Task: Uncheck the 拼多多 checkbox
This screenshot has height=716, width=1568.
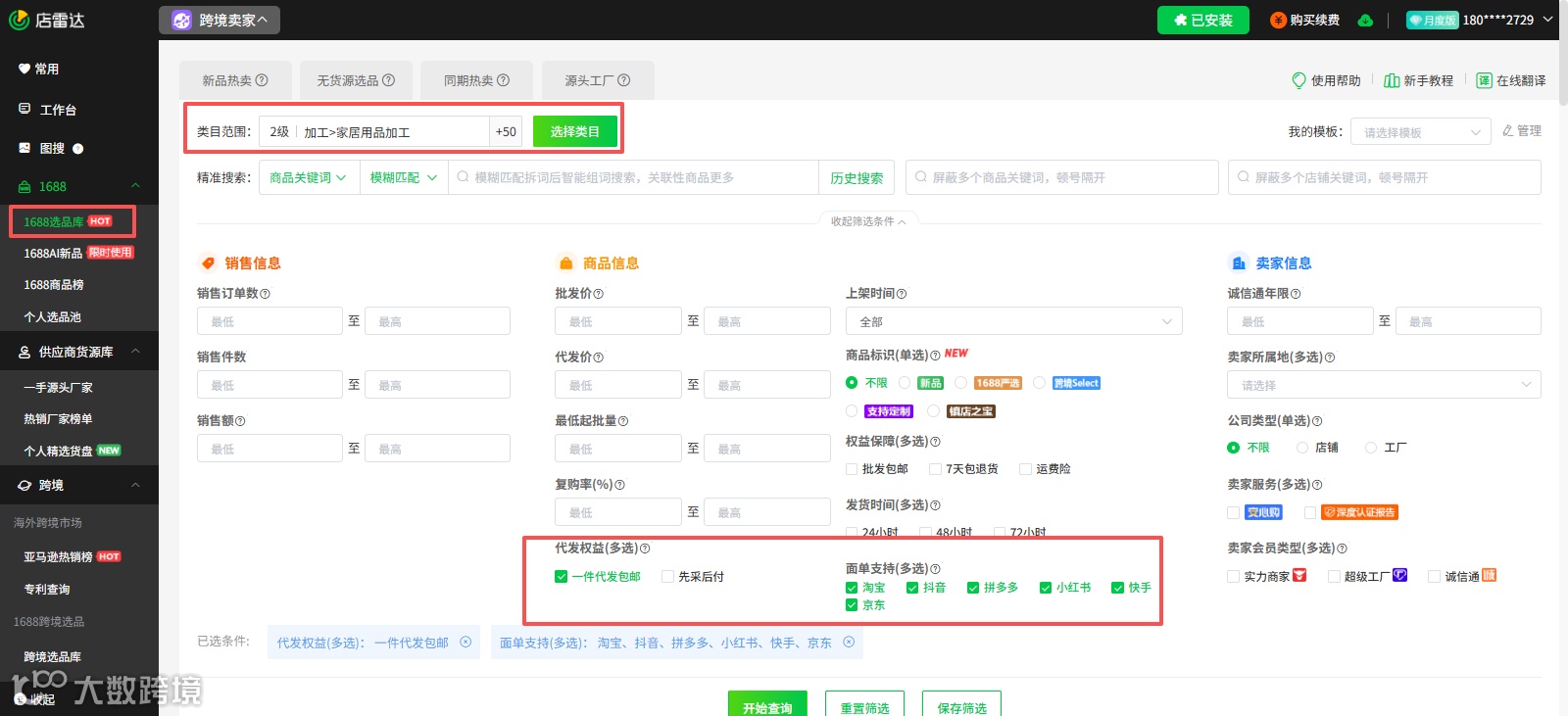Action: [x=973, y=588]
